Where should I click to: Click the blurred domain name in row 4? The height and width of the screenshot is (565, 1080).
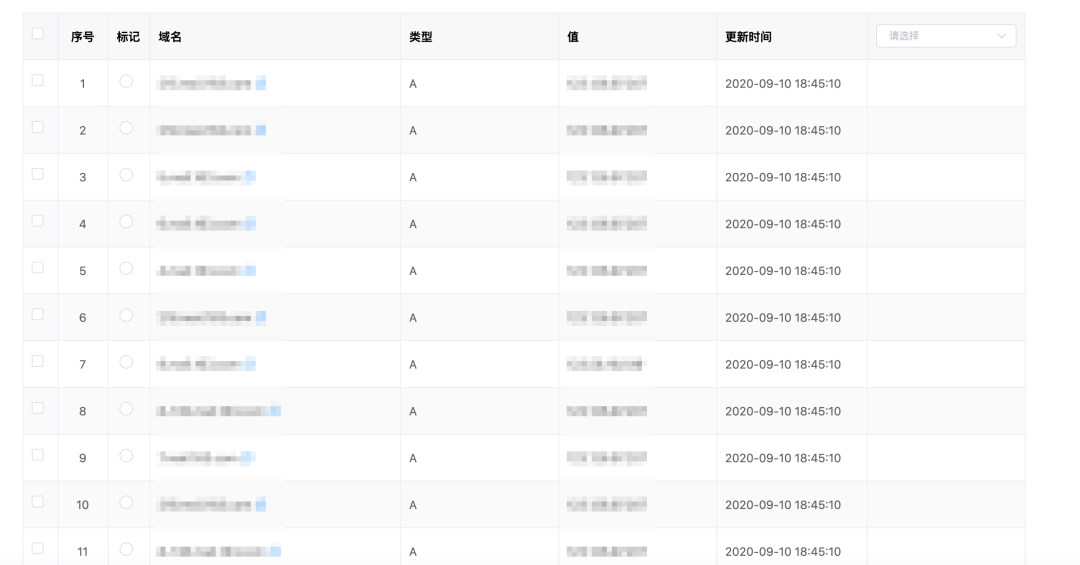(x=200, y=225)
